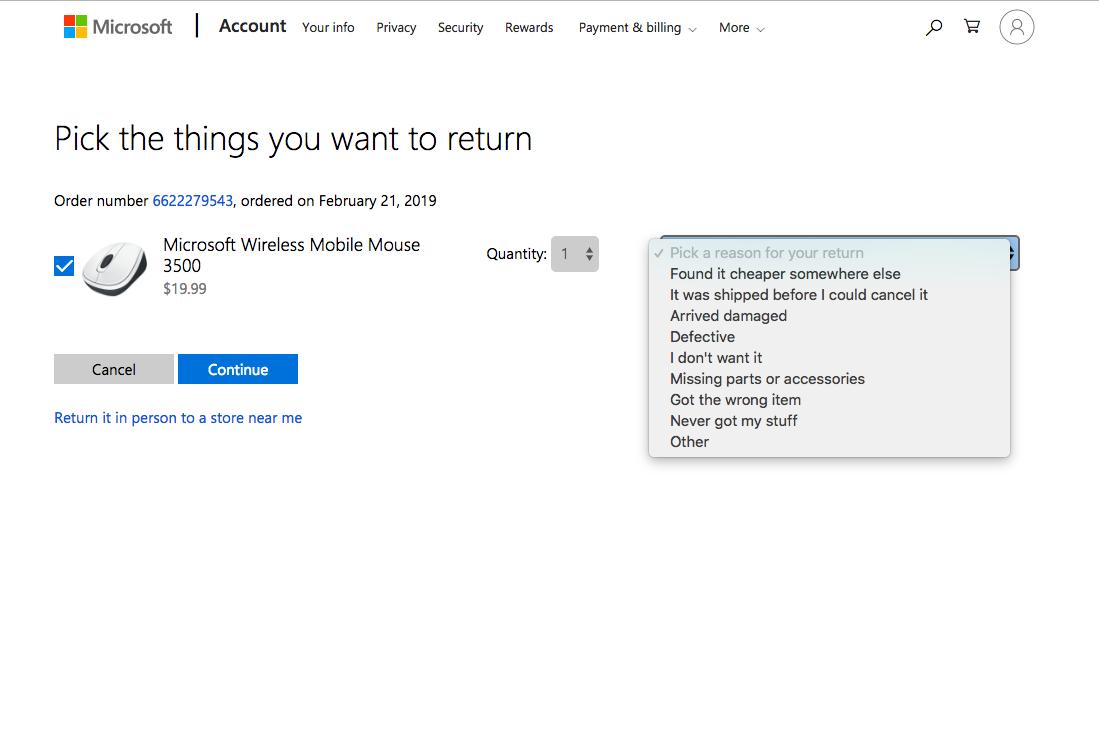Open the search magnifier icon

(934, 28)
